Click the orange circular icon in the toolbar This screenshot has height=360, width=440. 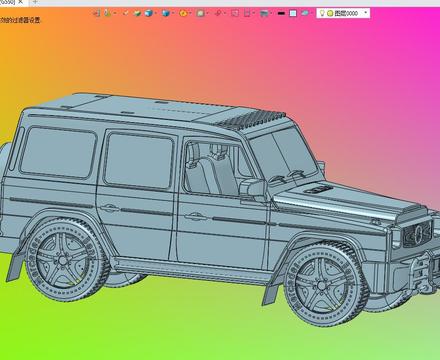(x=183, y=13)
